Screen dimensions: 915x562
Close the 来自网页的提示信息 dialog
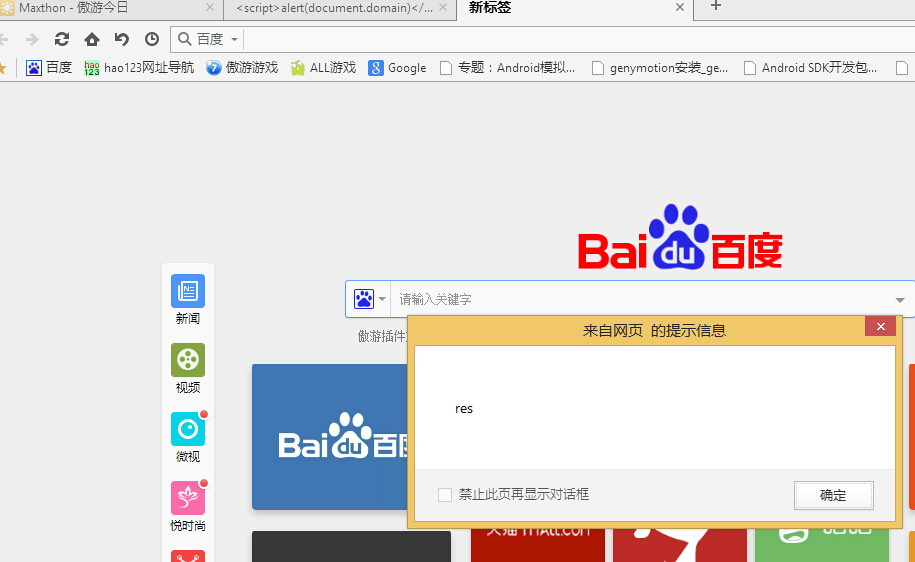point(881,327)
